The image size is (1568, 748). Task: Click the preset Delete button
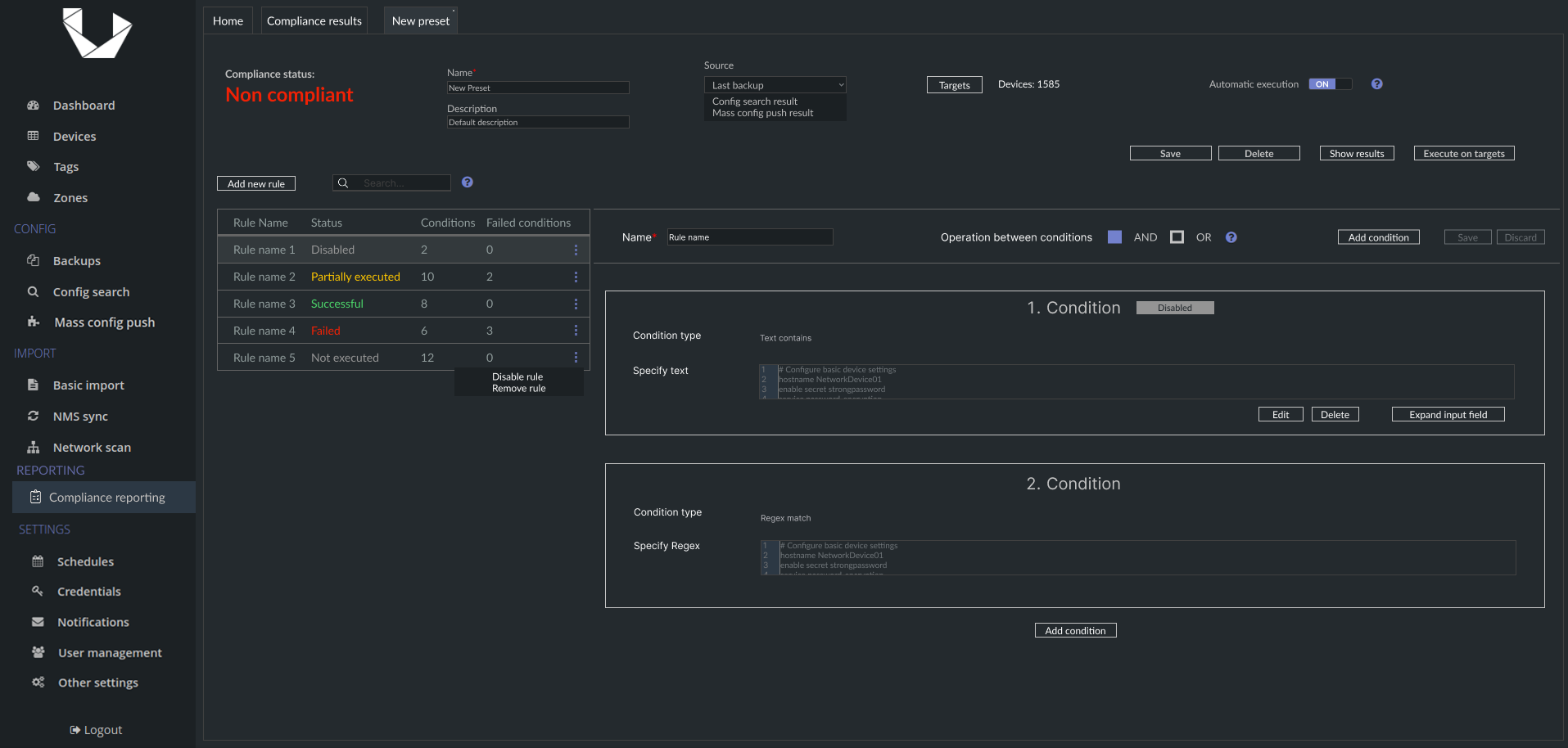coord(1259,154)
